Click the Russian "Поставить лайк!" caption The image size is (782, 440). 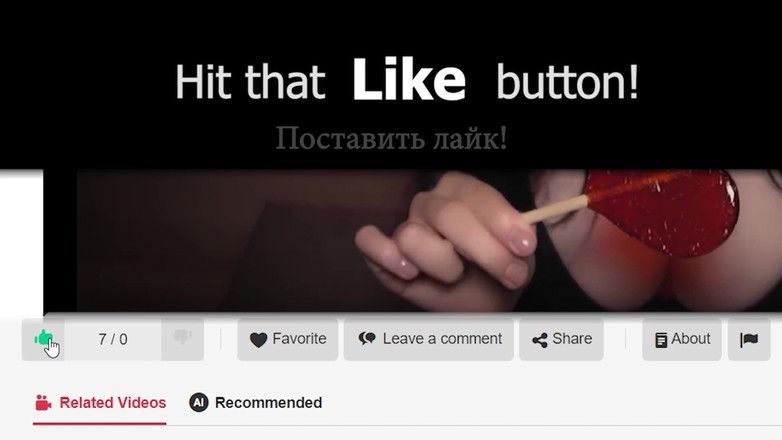391,138
